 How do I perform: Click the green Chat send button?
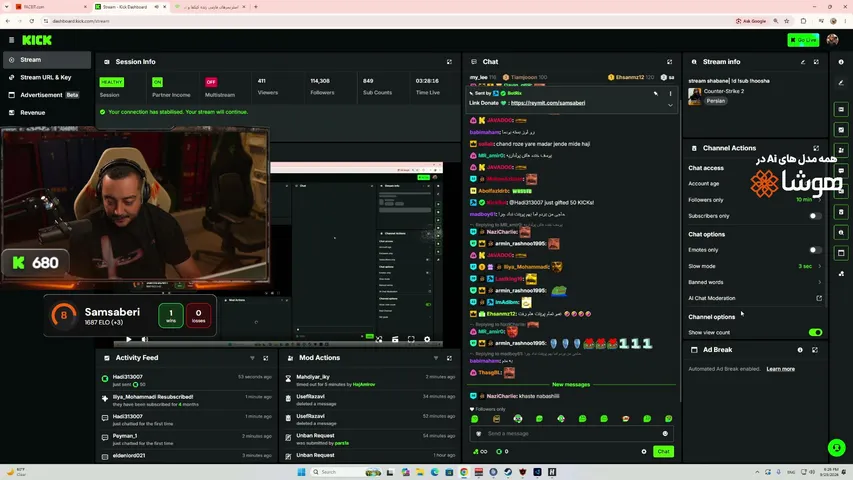[x=663, y=452]
